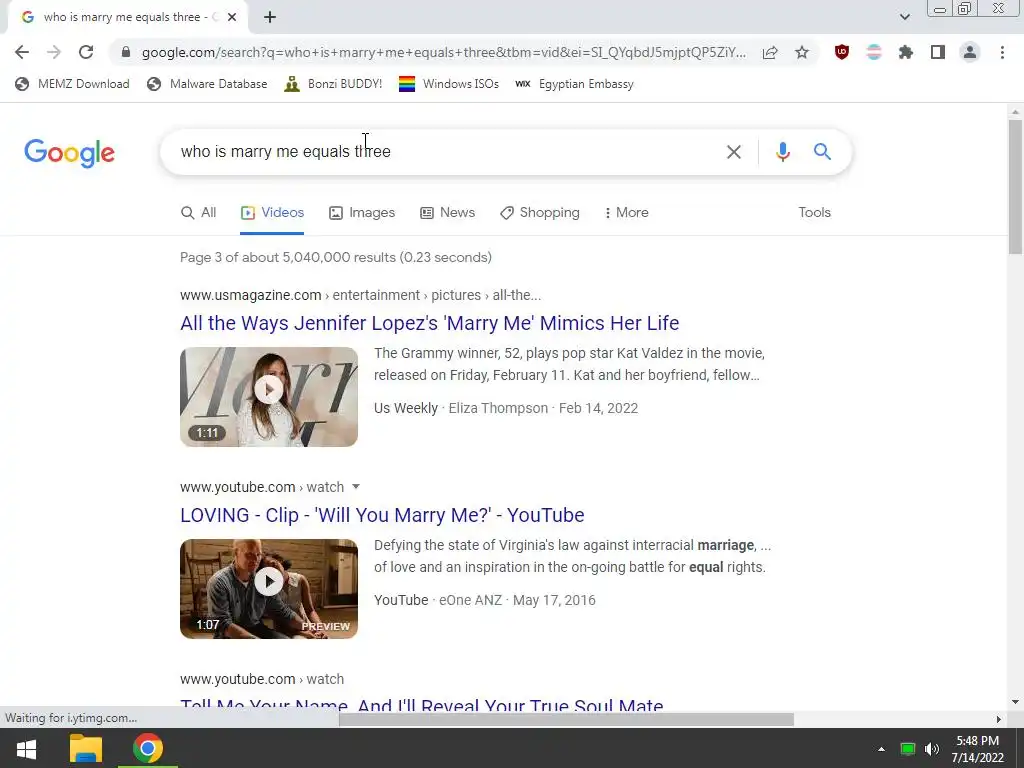Play the LOVING clip thumbnail
The height and width of the screenshot is (768, 1024).
(x=269, y=588)
